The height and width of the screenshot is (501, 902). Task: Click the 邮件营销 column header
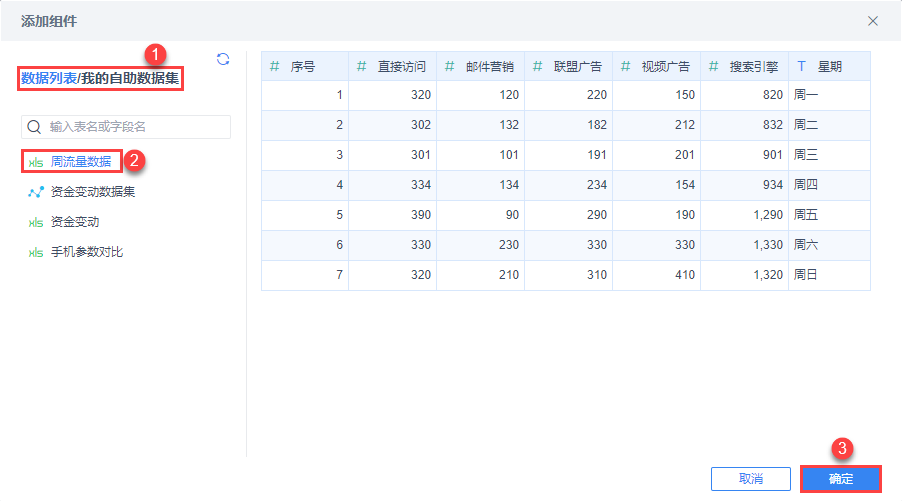click(x=481, y=67)
